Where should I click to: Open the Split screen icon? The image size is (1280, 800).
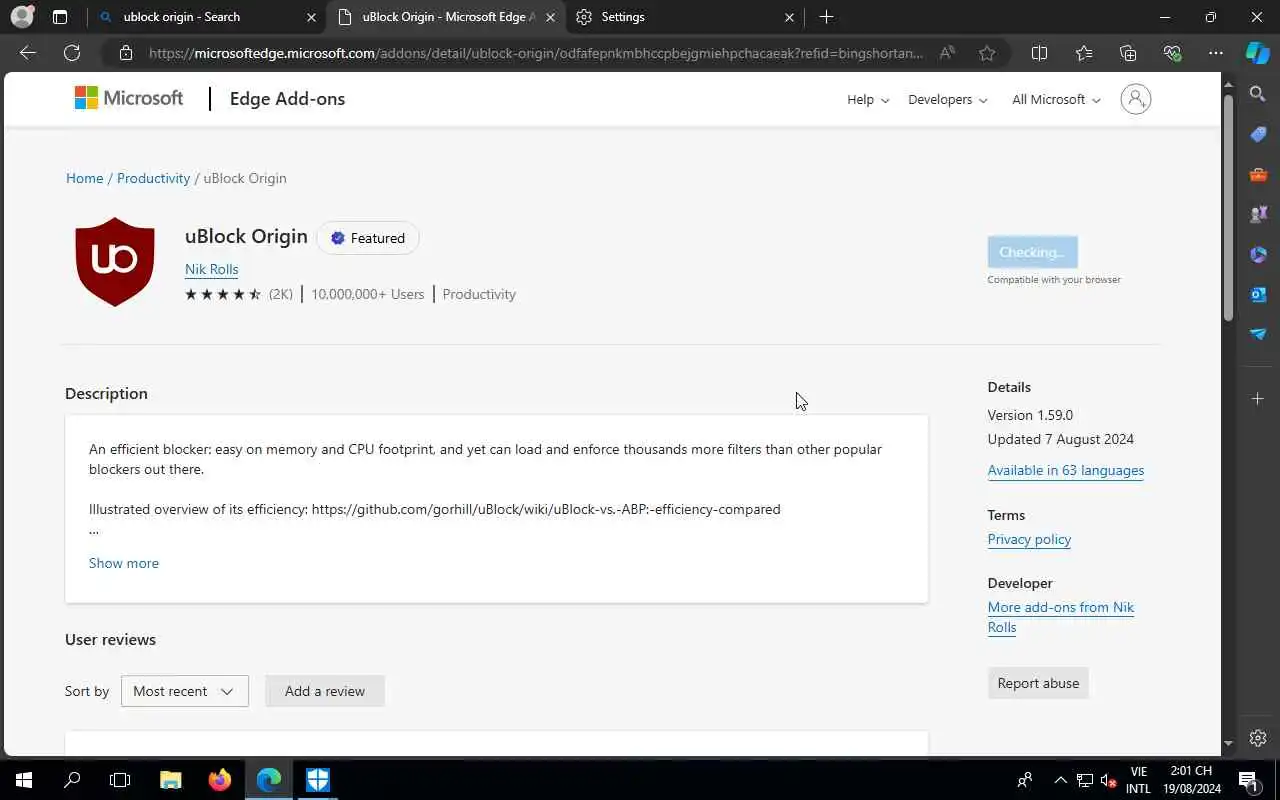[1039, 53]
